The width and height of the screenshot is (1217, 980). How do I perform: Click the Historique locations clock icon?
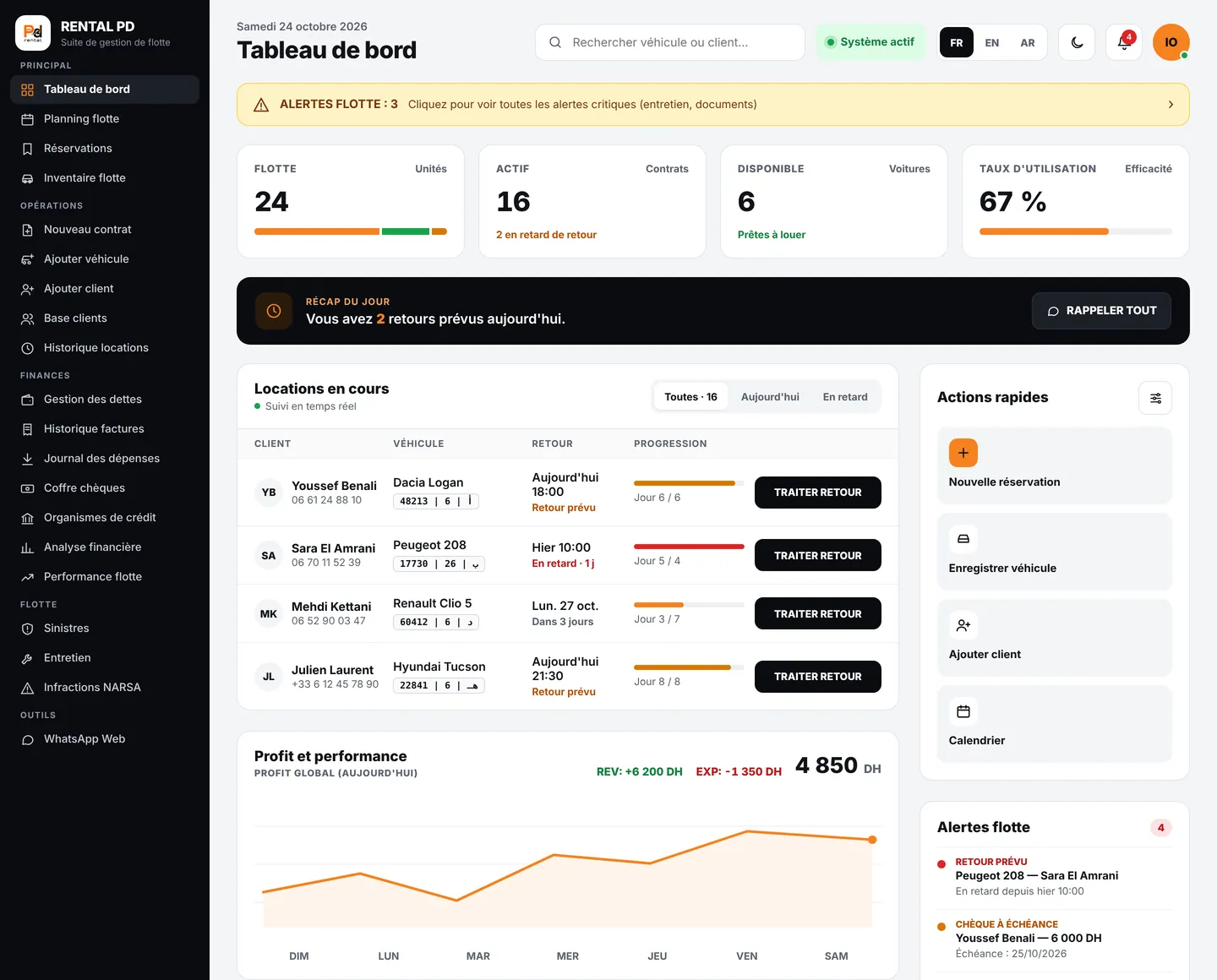point(27,348)
